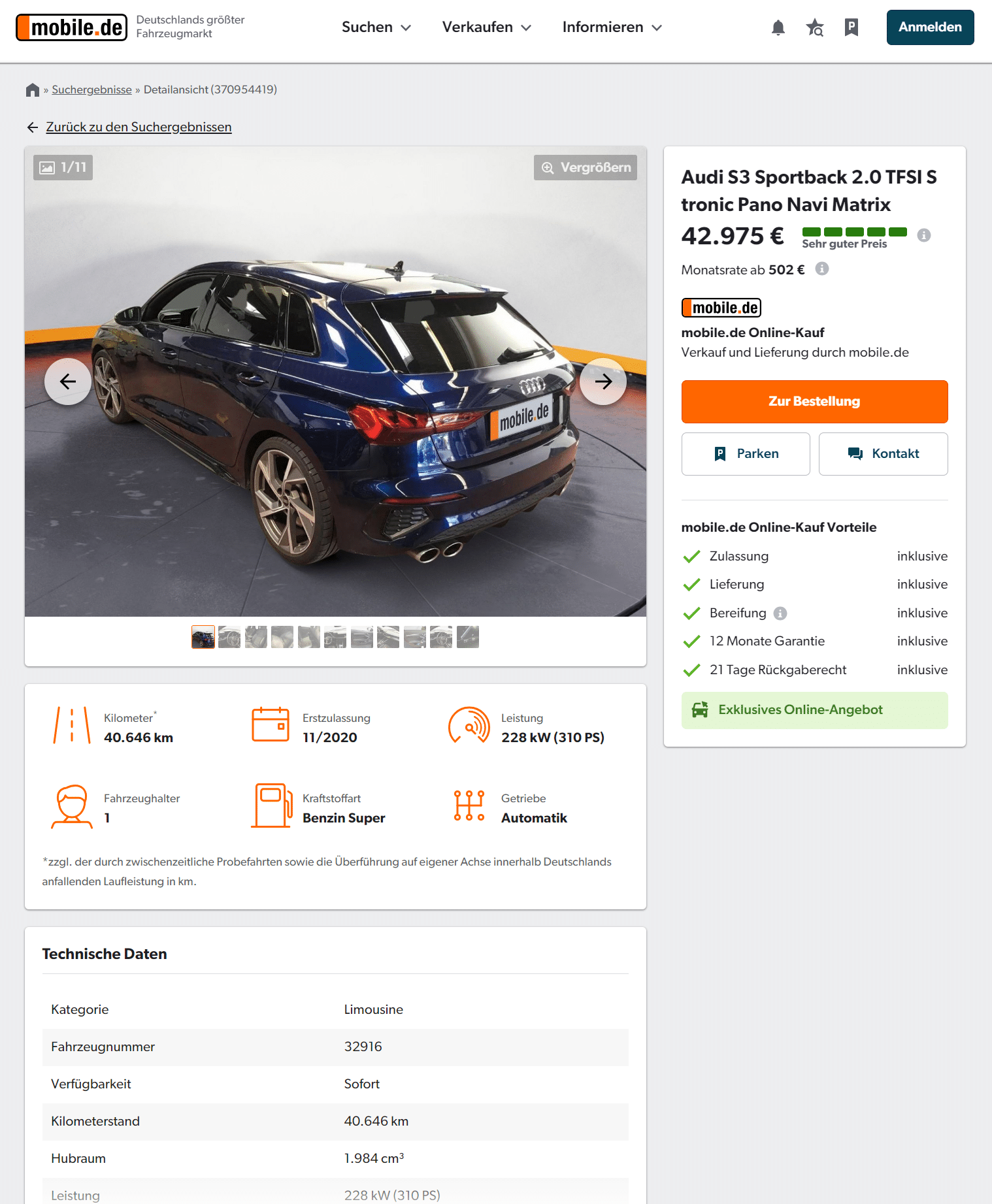Open the mobile.de logo homepage
Image resolution: width=992 pixels, height=1204 pixels.
click(x=71, y=27)
